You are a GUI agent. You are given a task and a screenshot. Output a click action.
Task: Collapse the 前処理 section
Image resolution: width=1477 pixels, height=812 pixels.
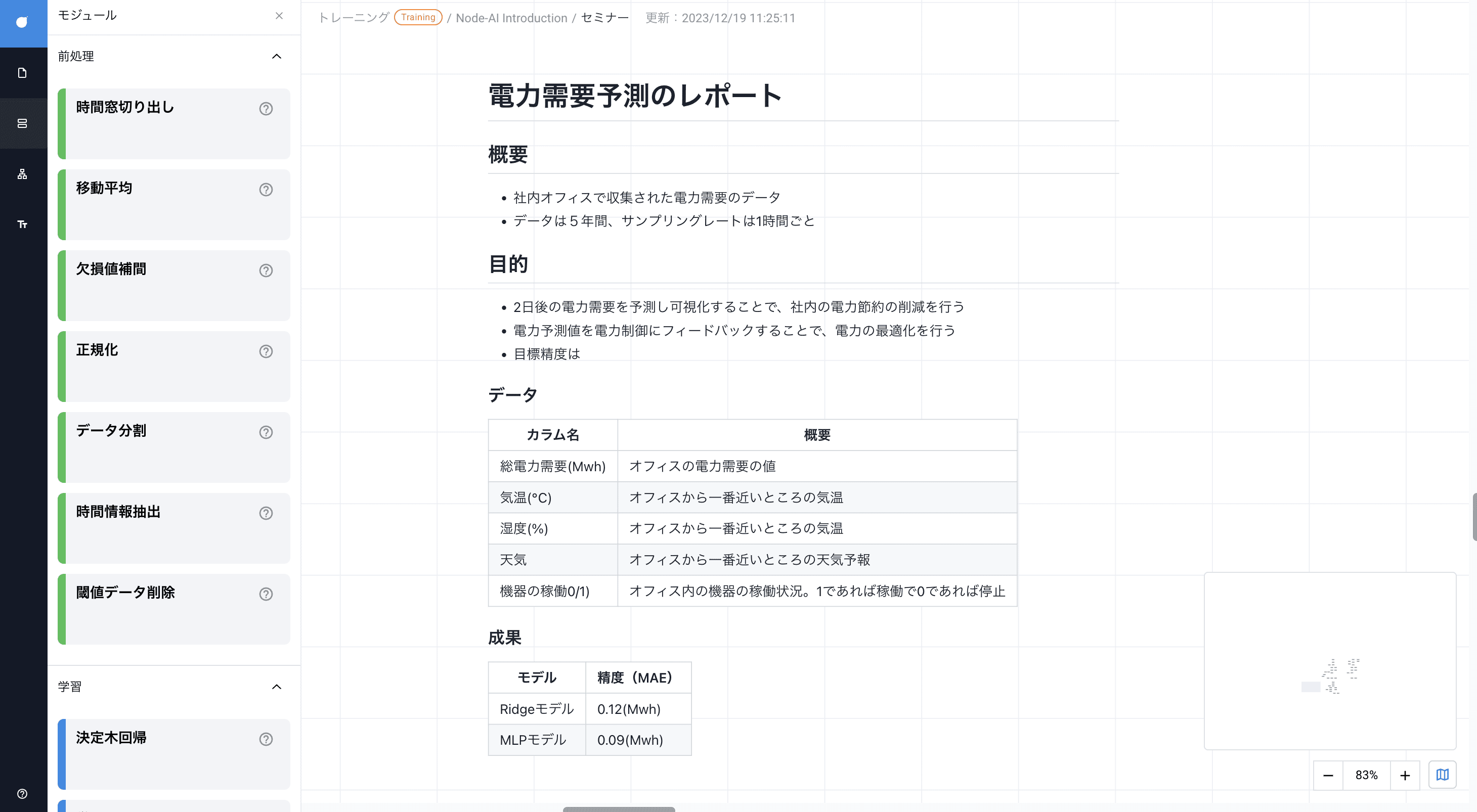(x=276, y=56)
